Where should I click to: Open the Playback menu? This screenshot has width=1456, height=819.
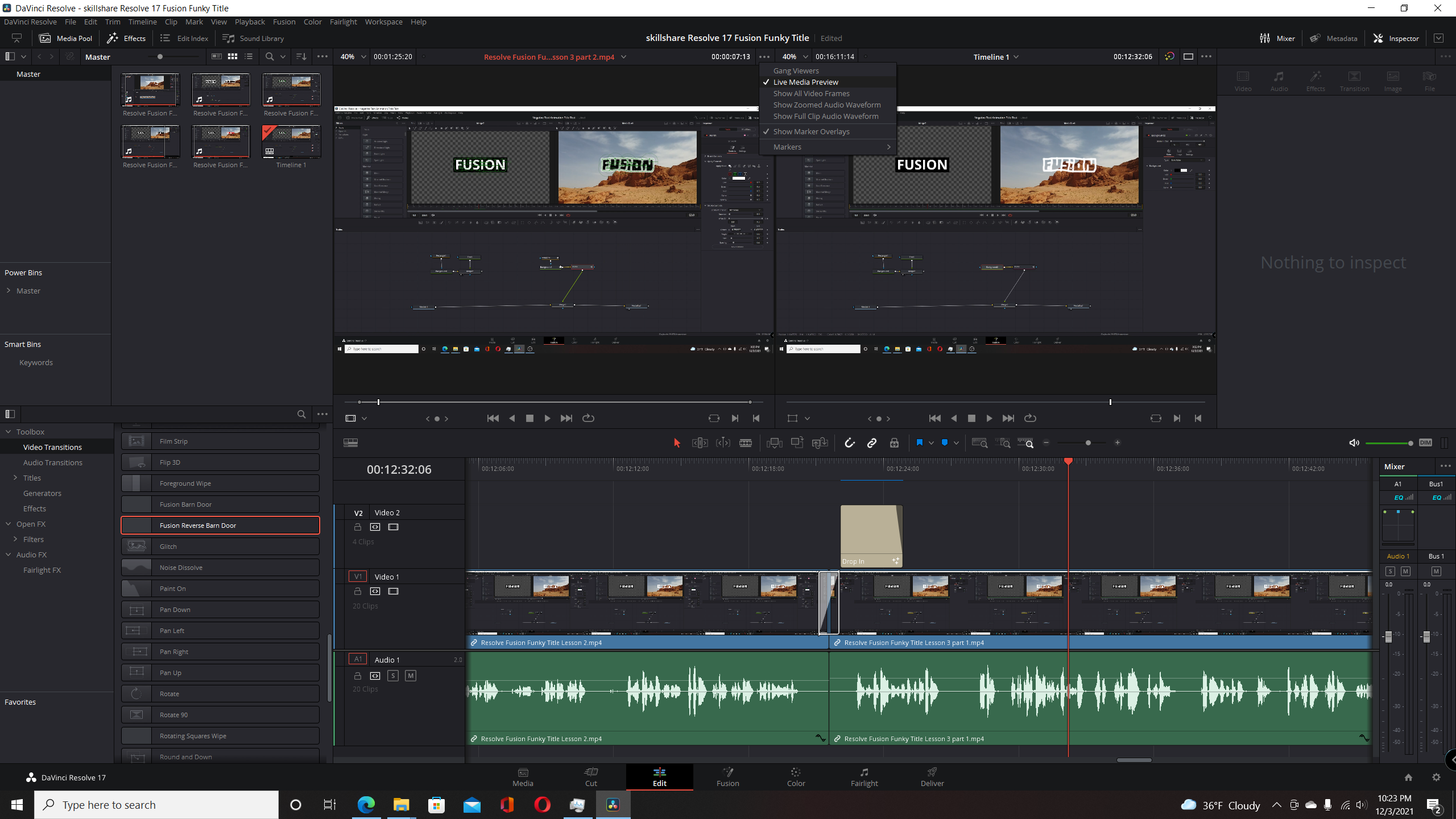pyautogui.click(x=250, y=22)
